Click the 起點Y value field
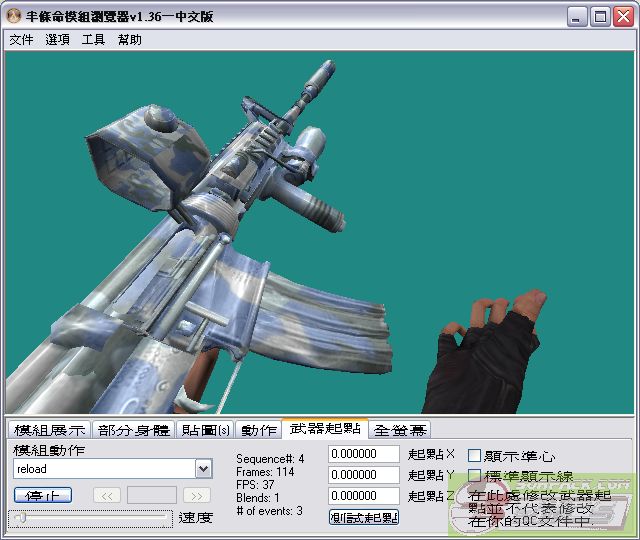This screenshot has width=640, height=540. point(363,475)
